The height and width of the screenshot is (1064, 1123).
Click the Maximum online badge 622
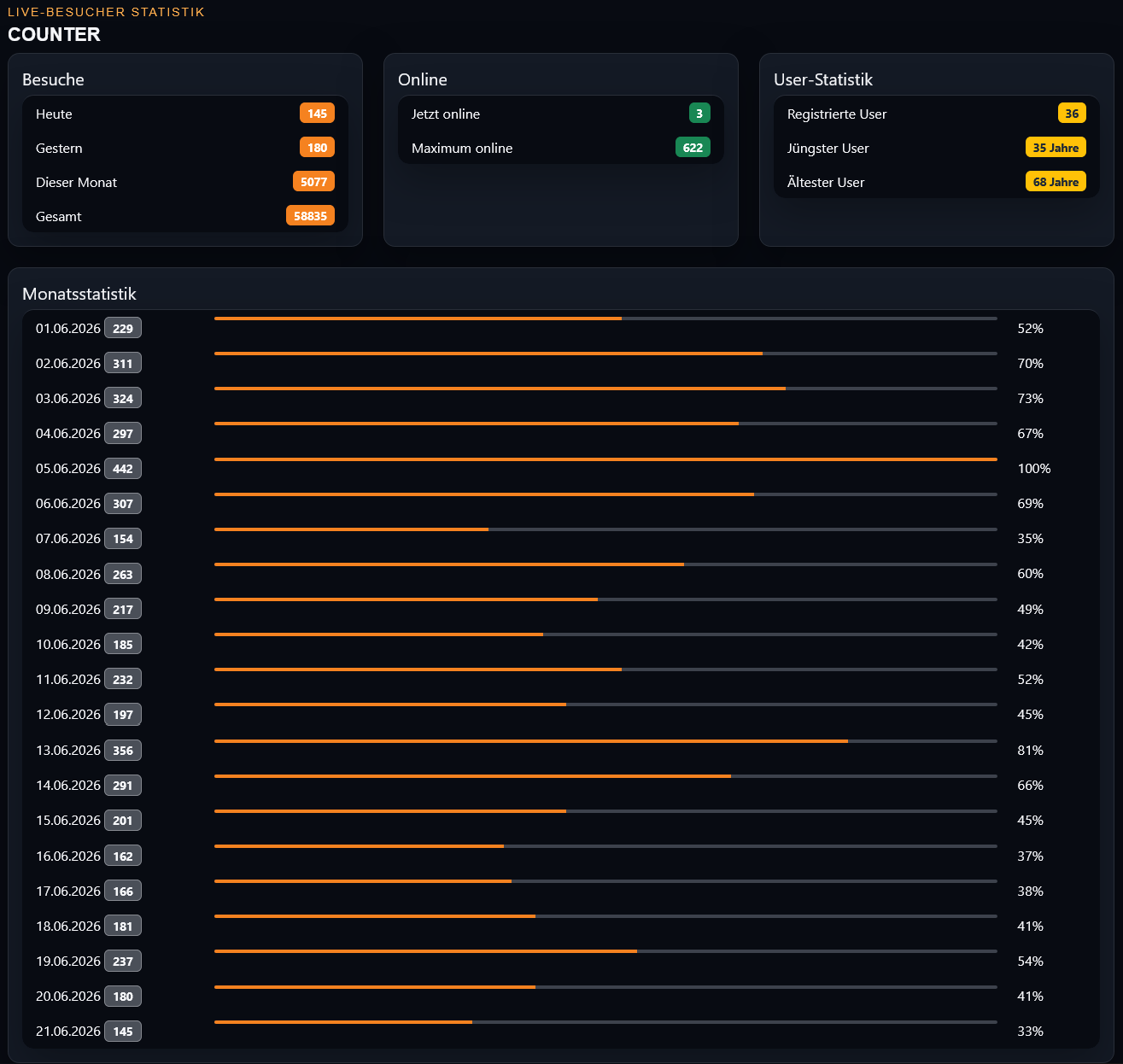tap(693, 148)
